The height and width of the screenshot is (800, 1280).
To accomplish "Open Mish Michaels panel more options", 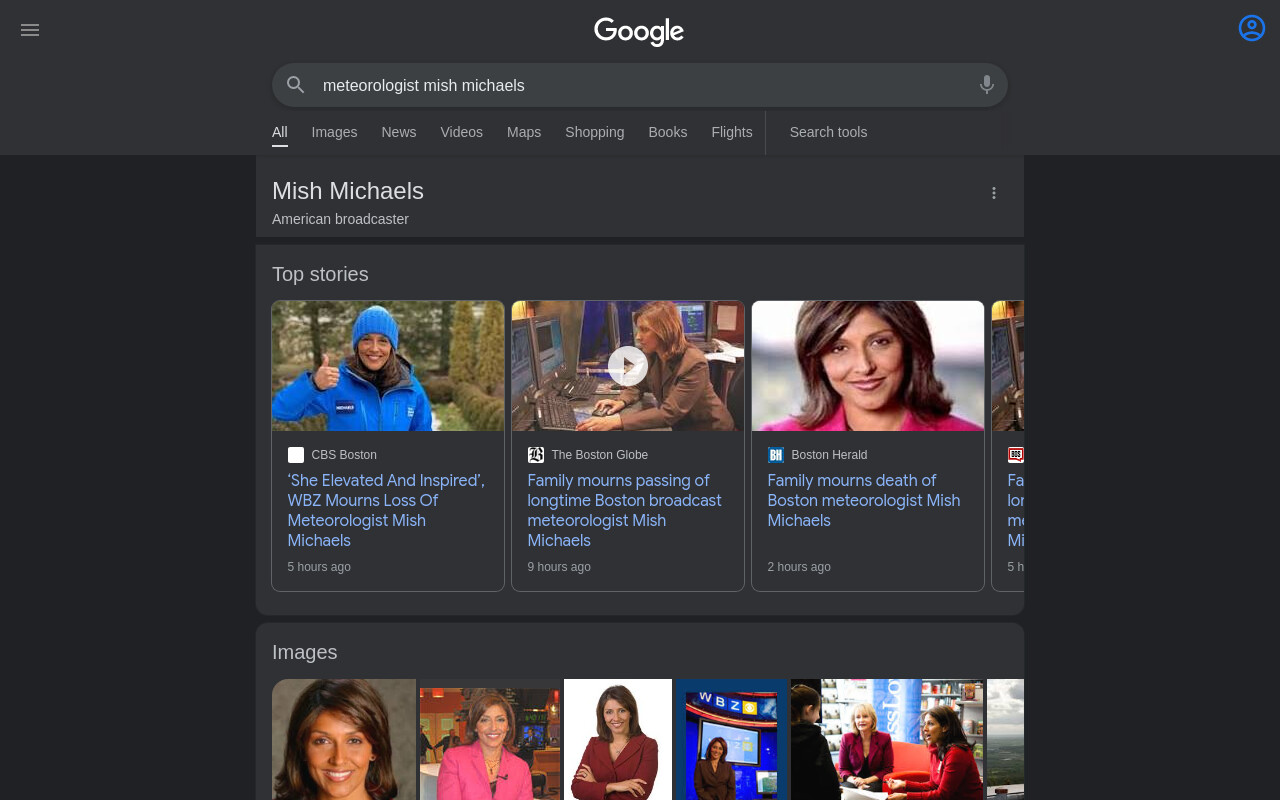I will (x=994, y=193).
